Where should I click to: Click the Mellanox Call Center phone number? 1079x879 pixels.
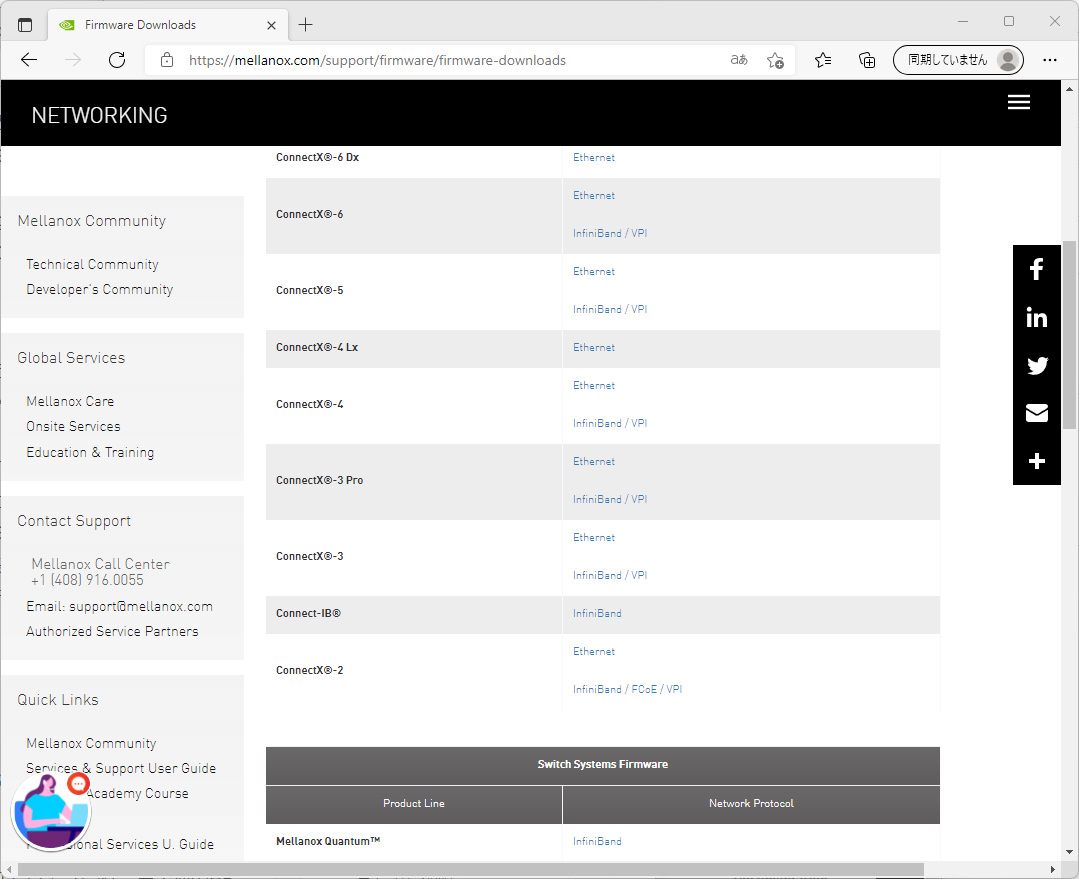pyautogui.click(x=87, y=580)
